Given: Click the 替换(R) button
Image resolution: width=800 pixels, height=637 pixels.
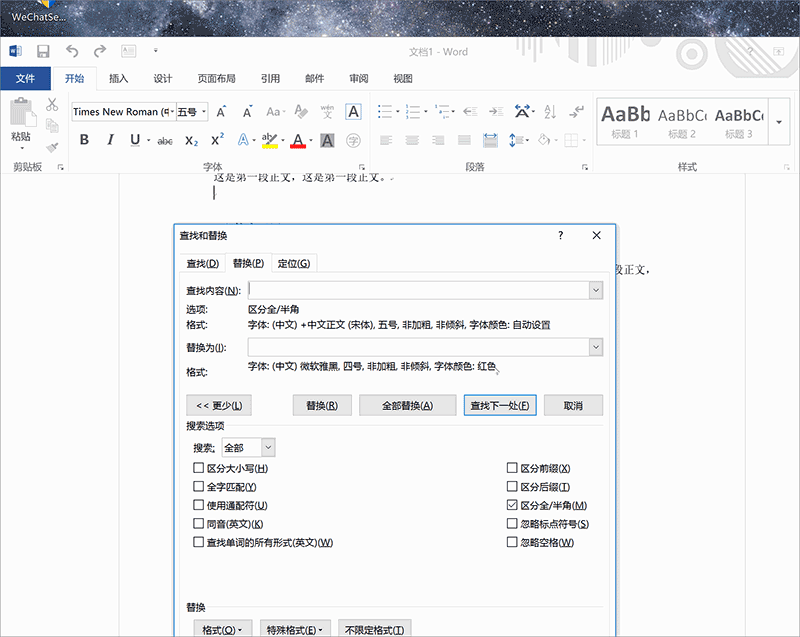Looking at the screenshot, I should coord(322,405).
